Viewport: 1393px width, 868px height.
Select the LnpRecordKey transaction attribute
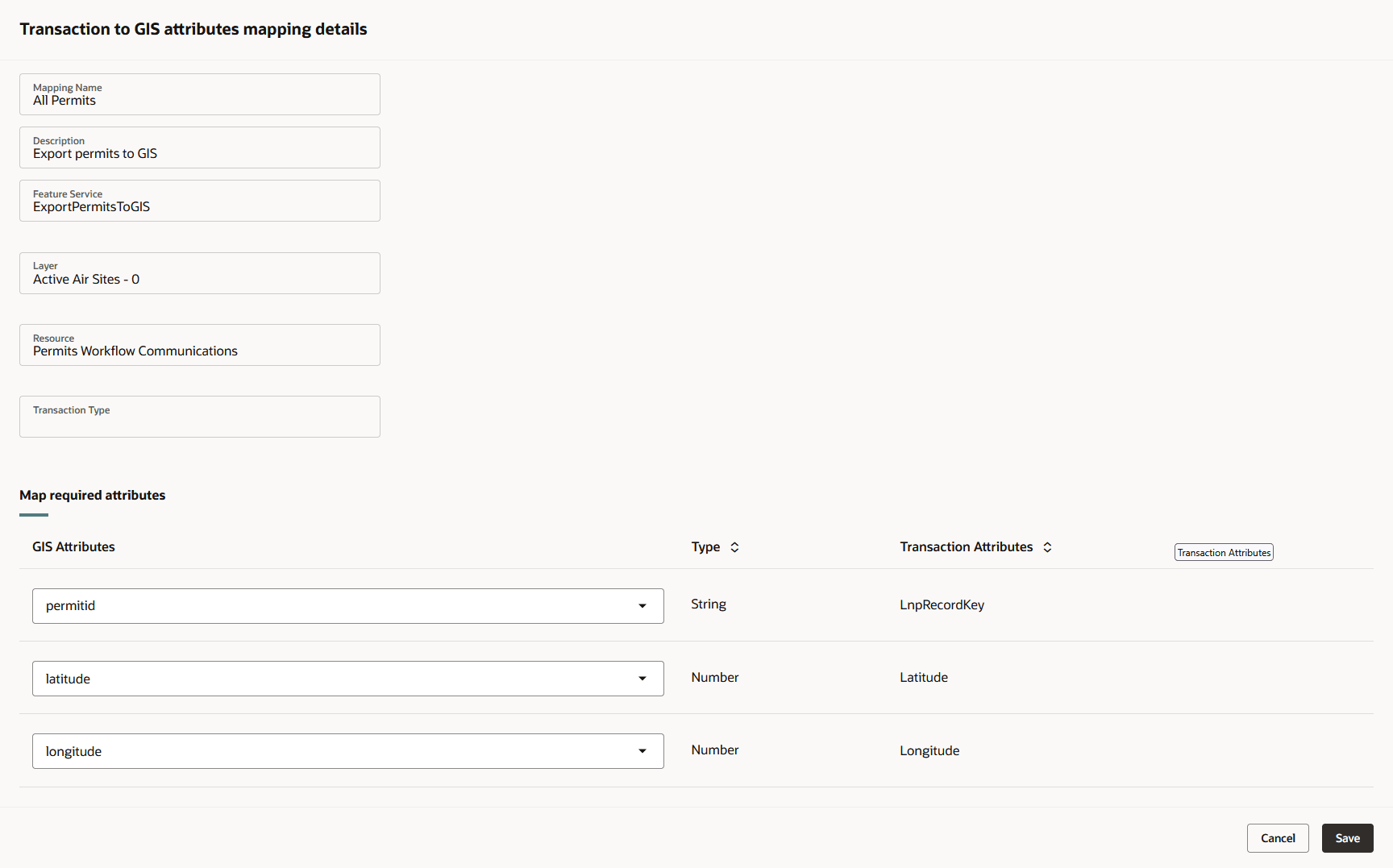tap(942, 605)
